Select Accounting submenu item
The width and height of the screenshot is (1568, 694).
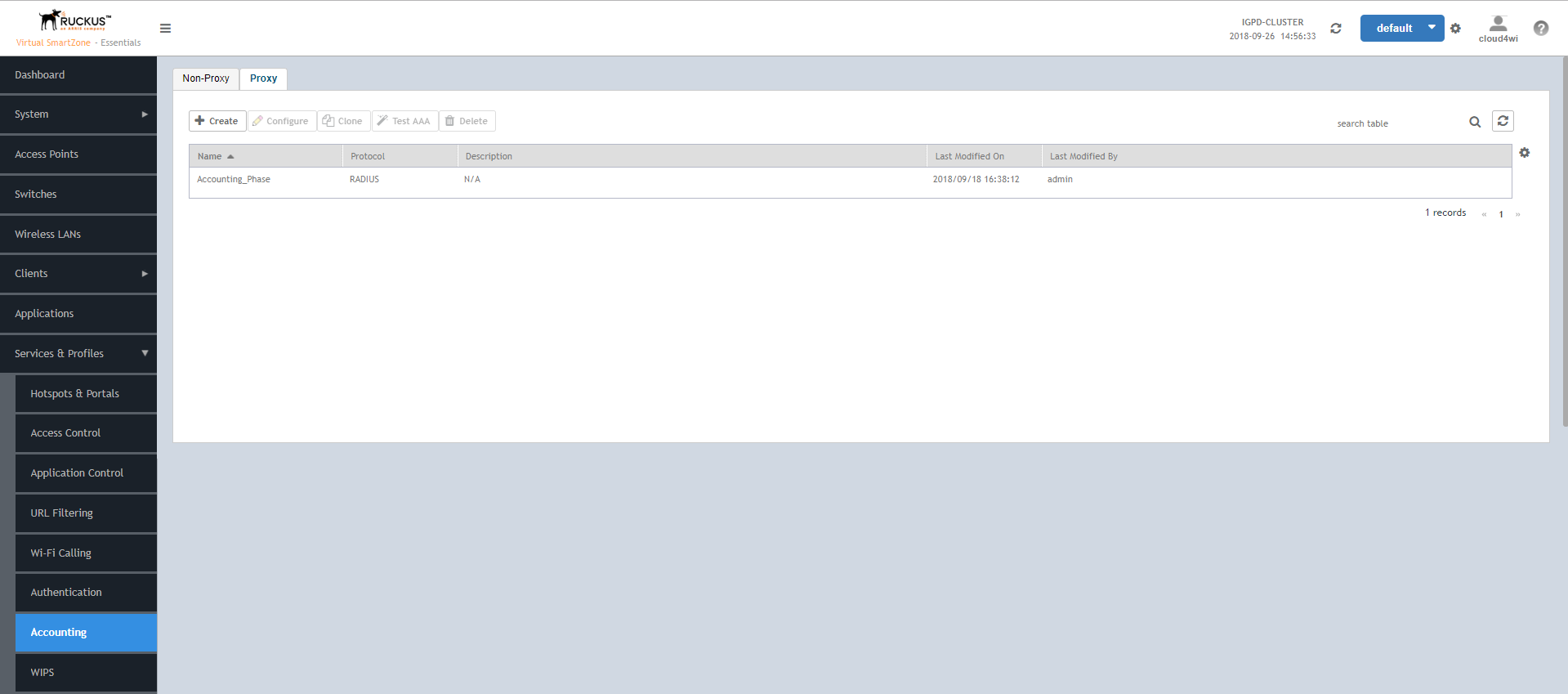point(86,633)
